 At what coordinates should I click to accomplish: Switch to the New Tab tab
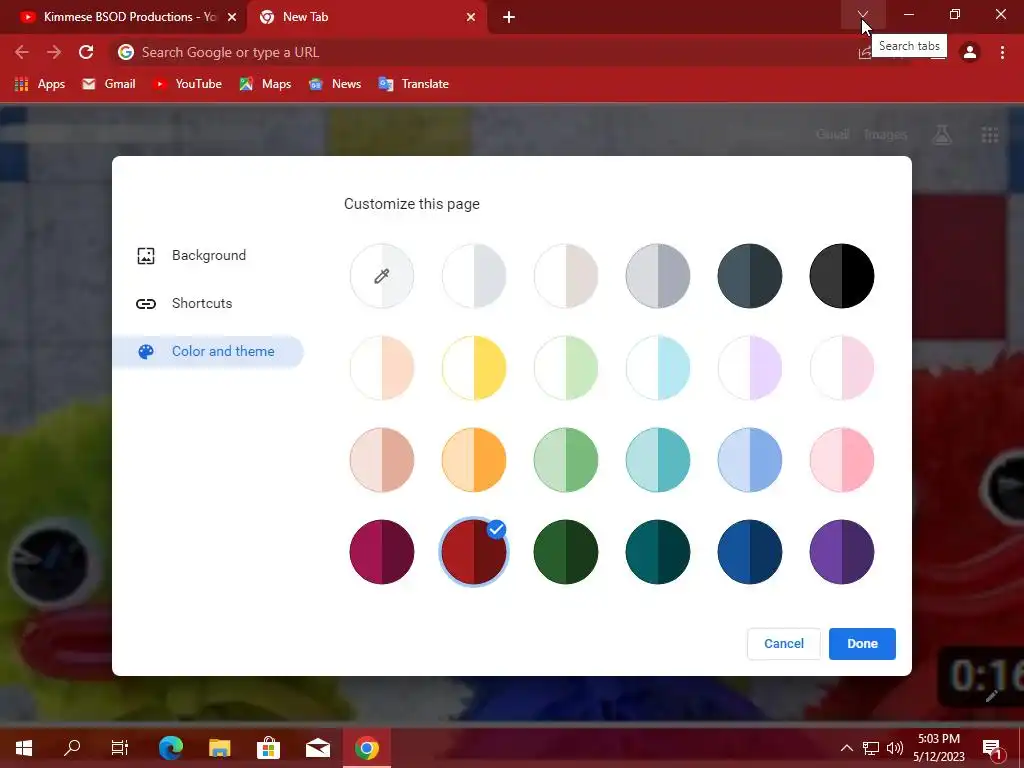coord(366,17)
